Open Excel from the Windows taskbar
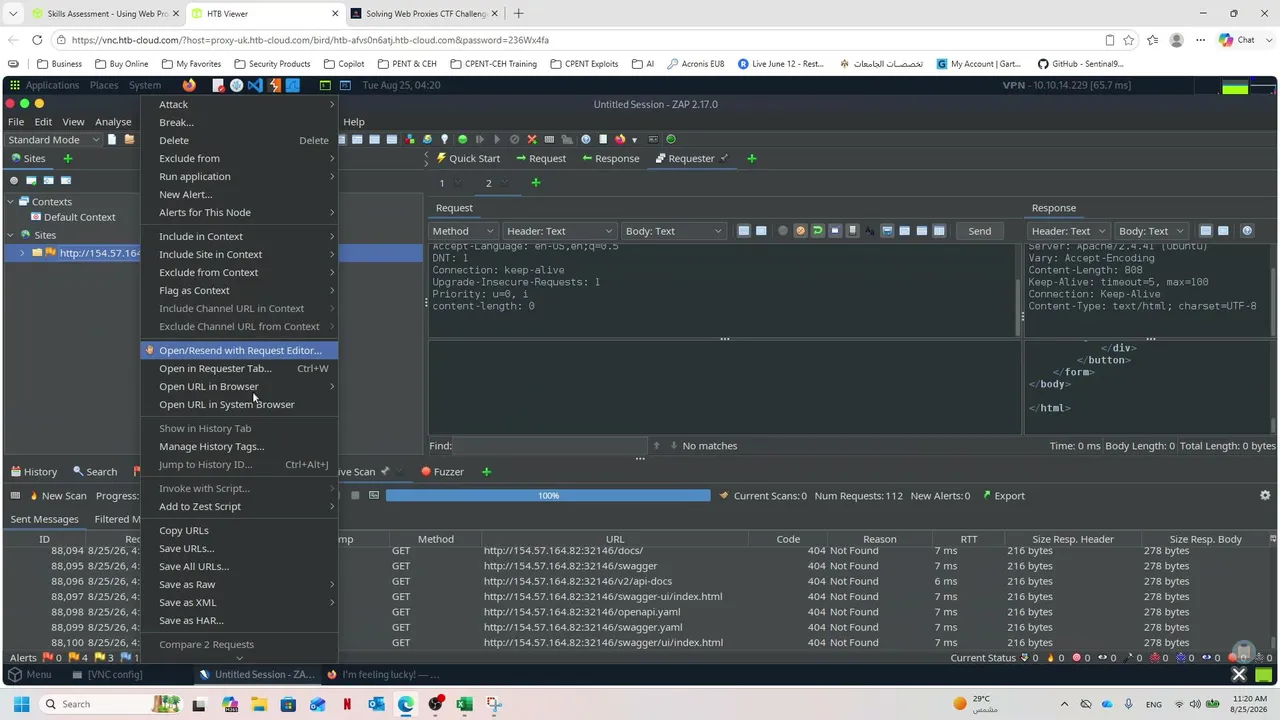The width and height of the screenshot is (1280, 720). [464, 704]
